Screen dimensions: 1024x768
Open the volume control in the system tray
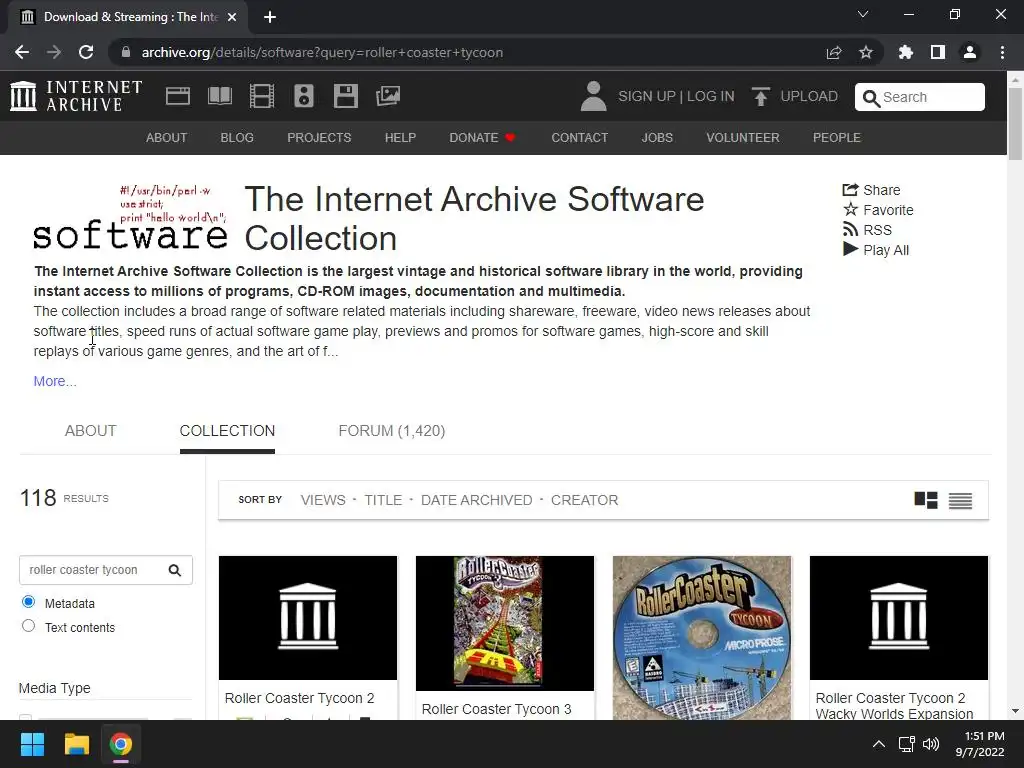pyautogui.click(x=931, y=744)
